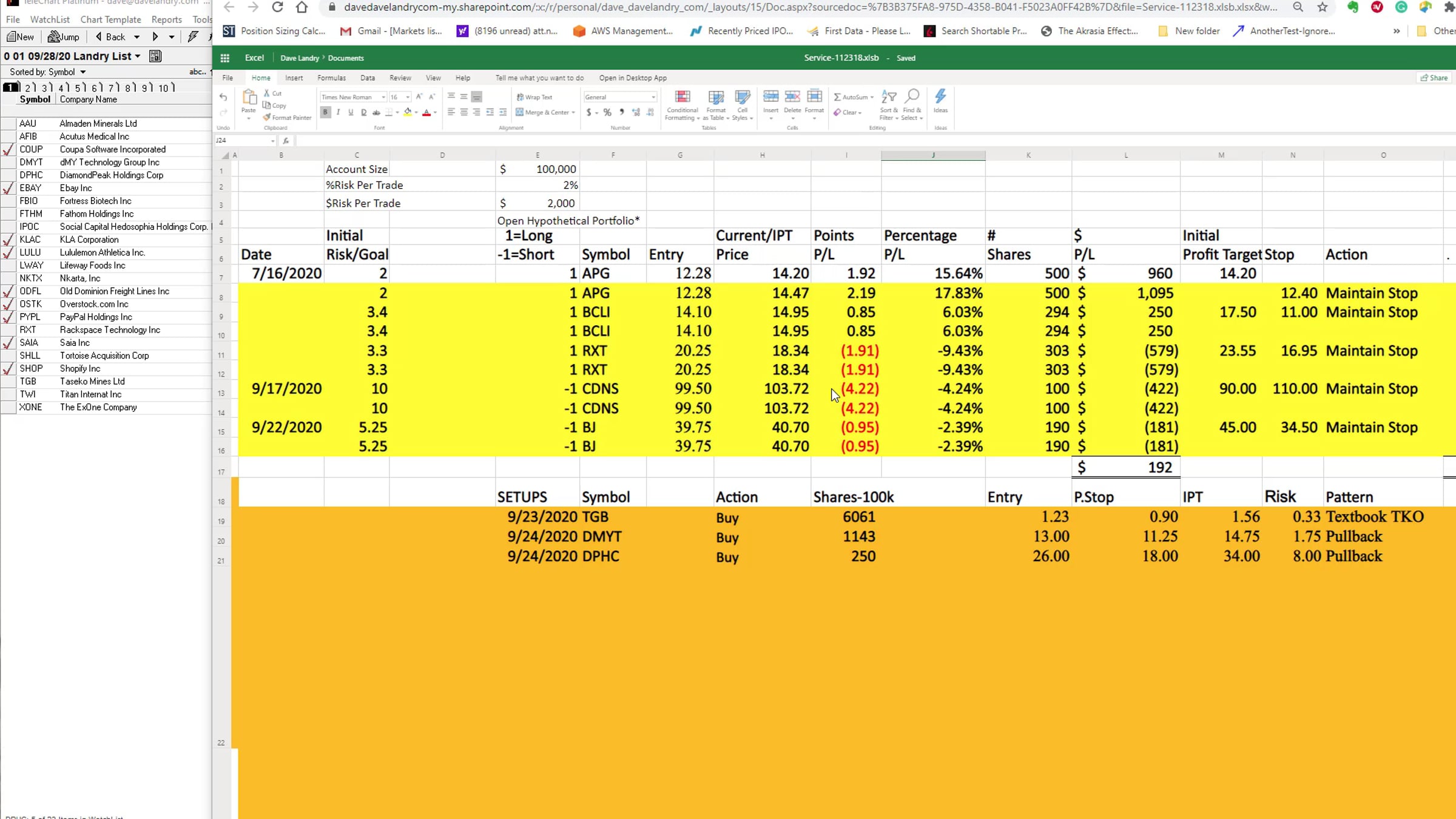Apply strikethrough formatting

click(x=376, y=112)
